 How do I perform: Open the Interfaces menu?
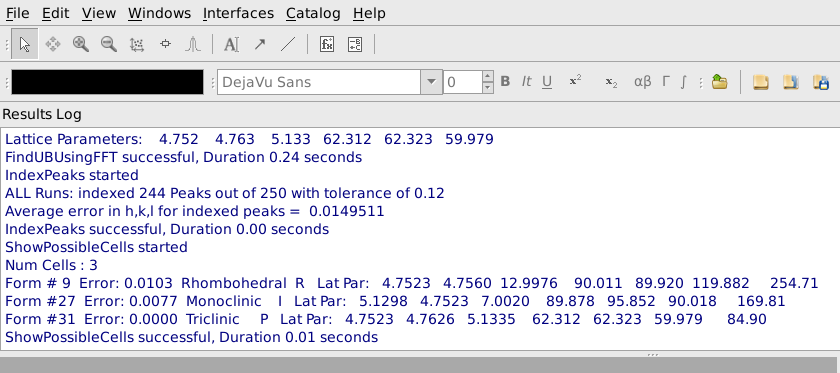pos(238,13)
